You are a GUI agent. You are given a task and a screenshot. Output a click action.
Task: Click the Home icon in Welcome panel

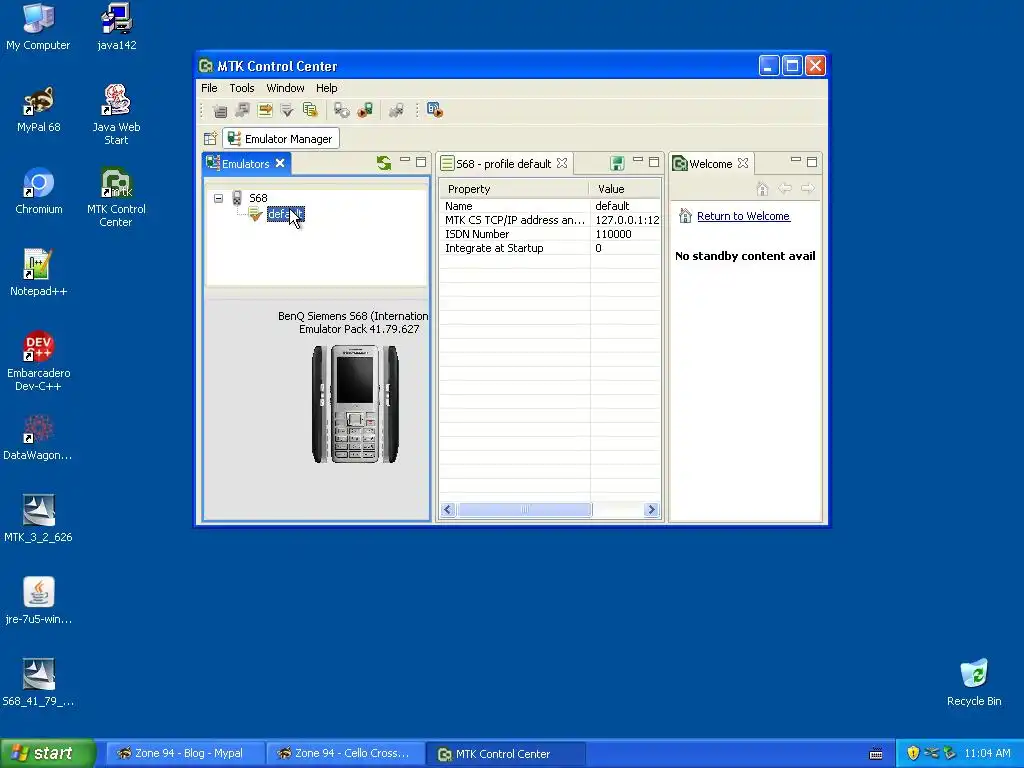[x=762, y=189]
